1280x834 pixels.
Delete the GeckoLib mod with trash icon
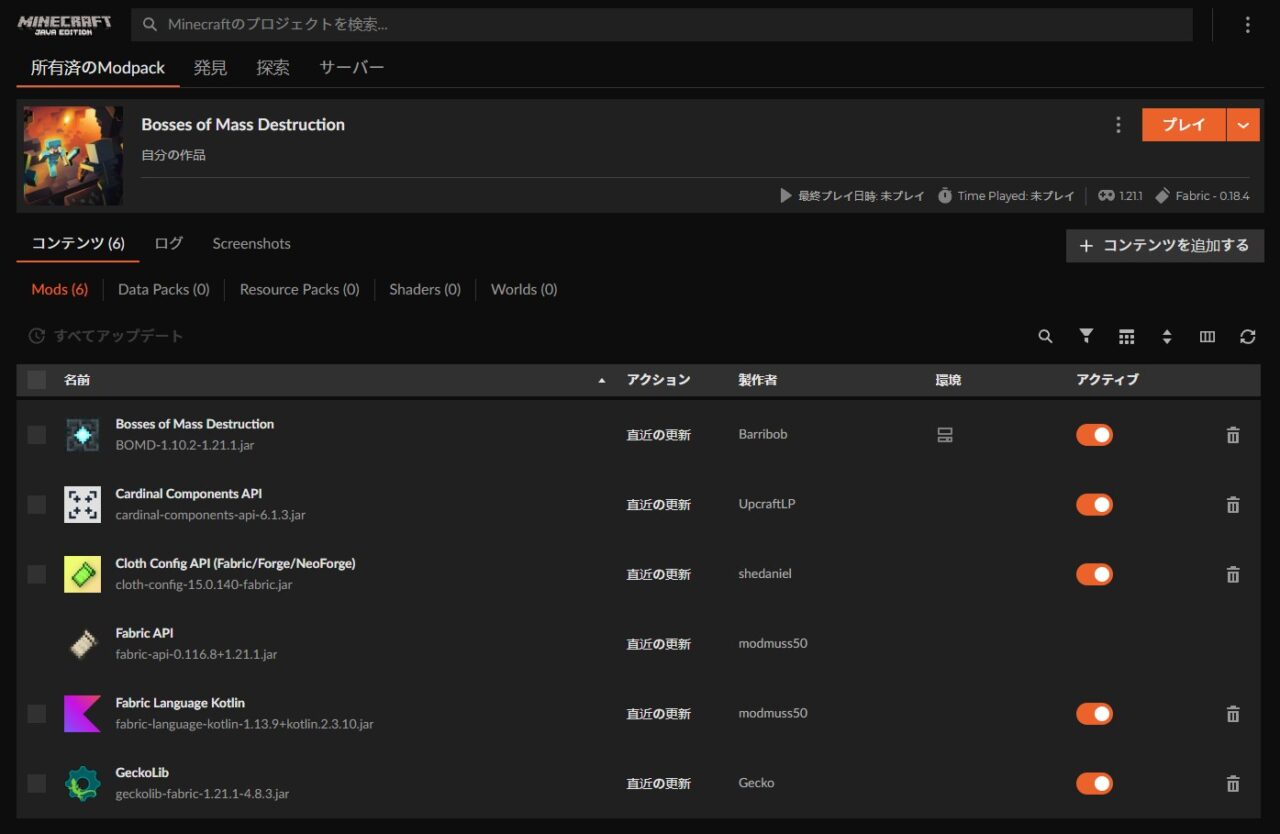pyautogui.click(x=1233, y=784)
